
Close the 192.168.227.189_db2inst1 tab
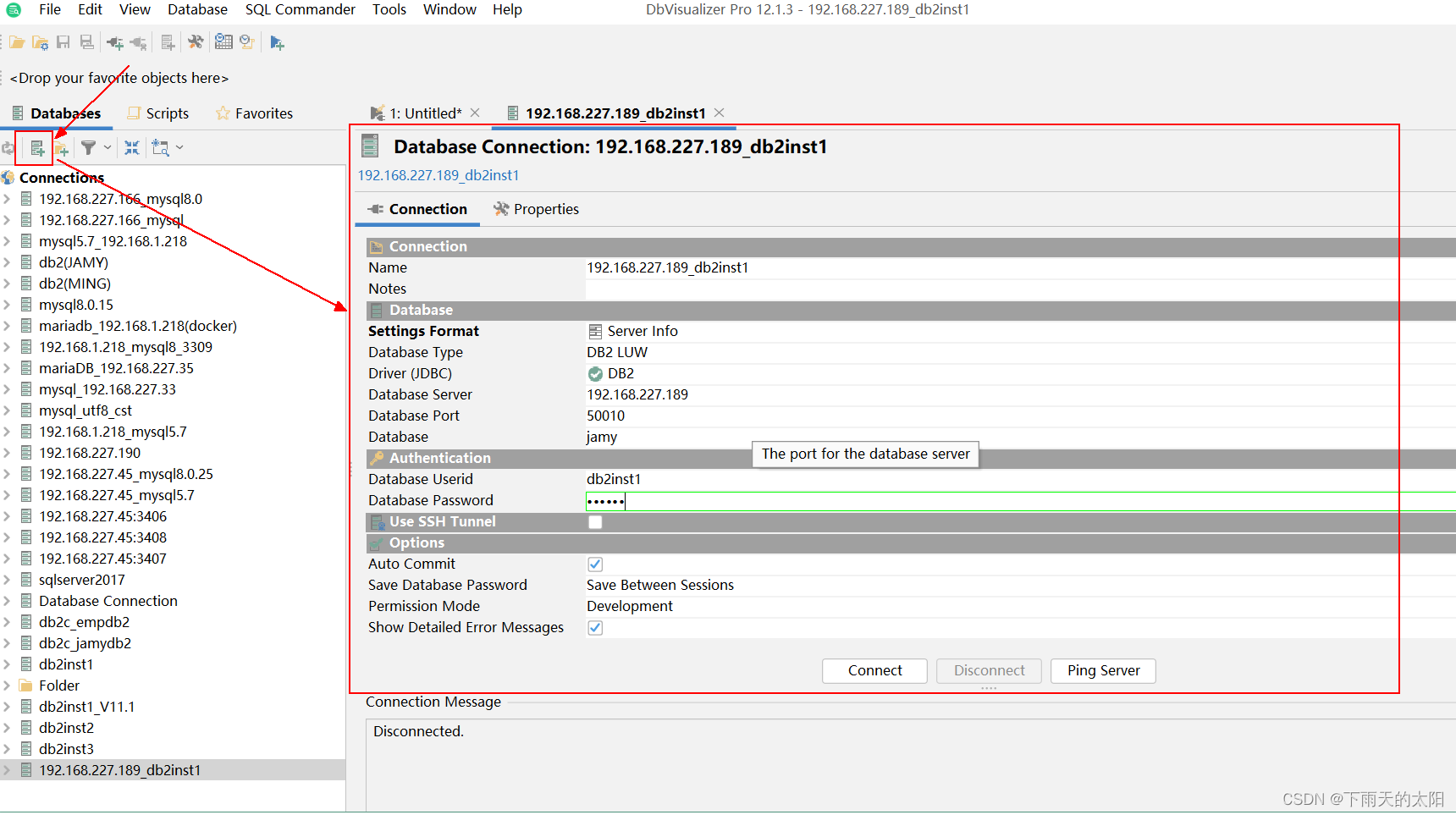720,113
